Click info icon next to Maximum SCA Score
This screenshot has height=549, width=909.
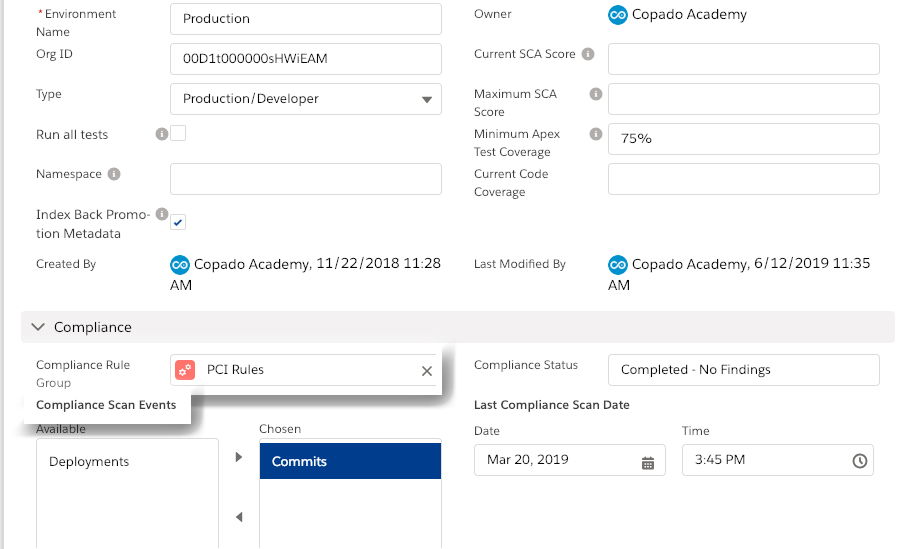coord(595,94)
